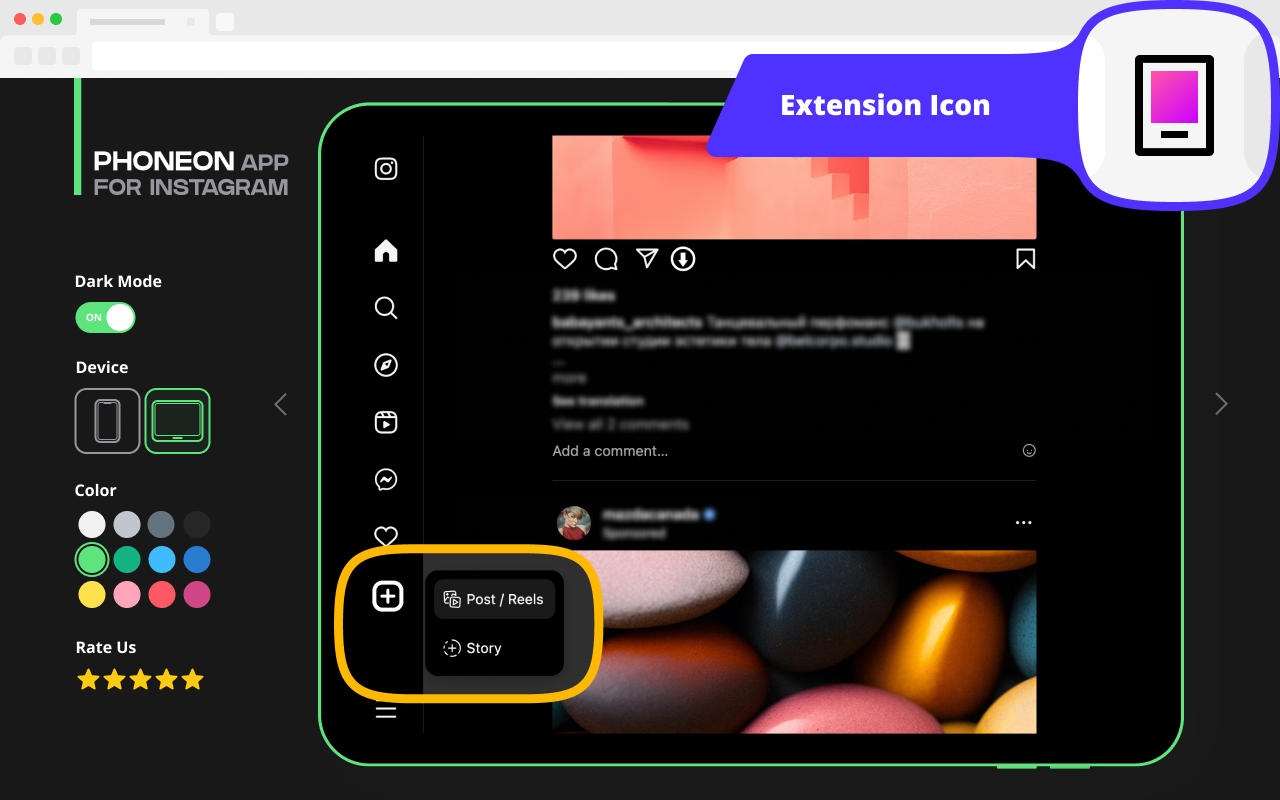Select the open browser tab
This screenshot has height=800, width=1280.
click(143, 21)
